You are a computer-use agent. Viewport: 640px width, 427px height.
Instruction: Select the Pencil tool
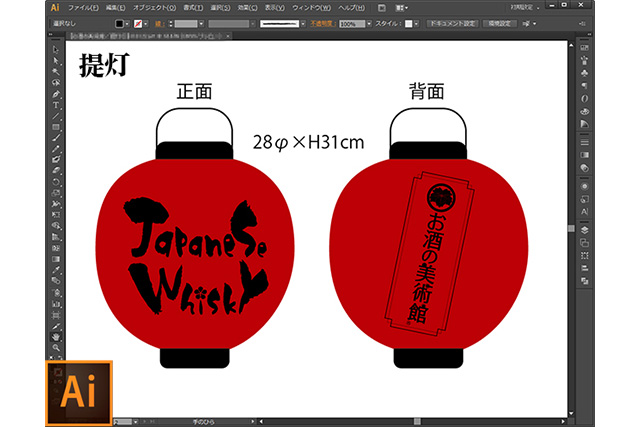56,149
